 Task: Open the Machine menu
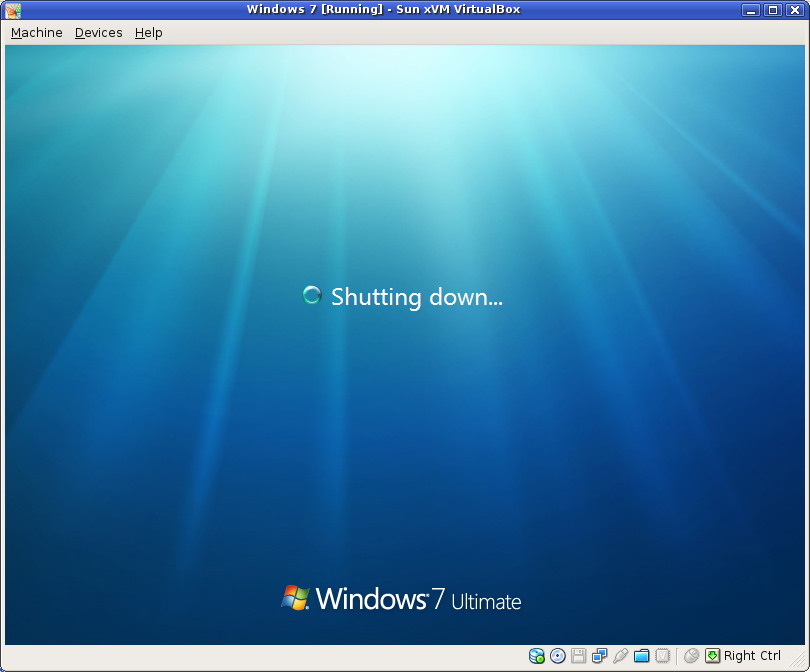click(36, 32)
